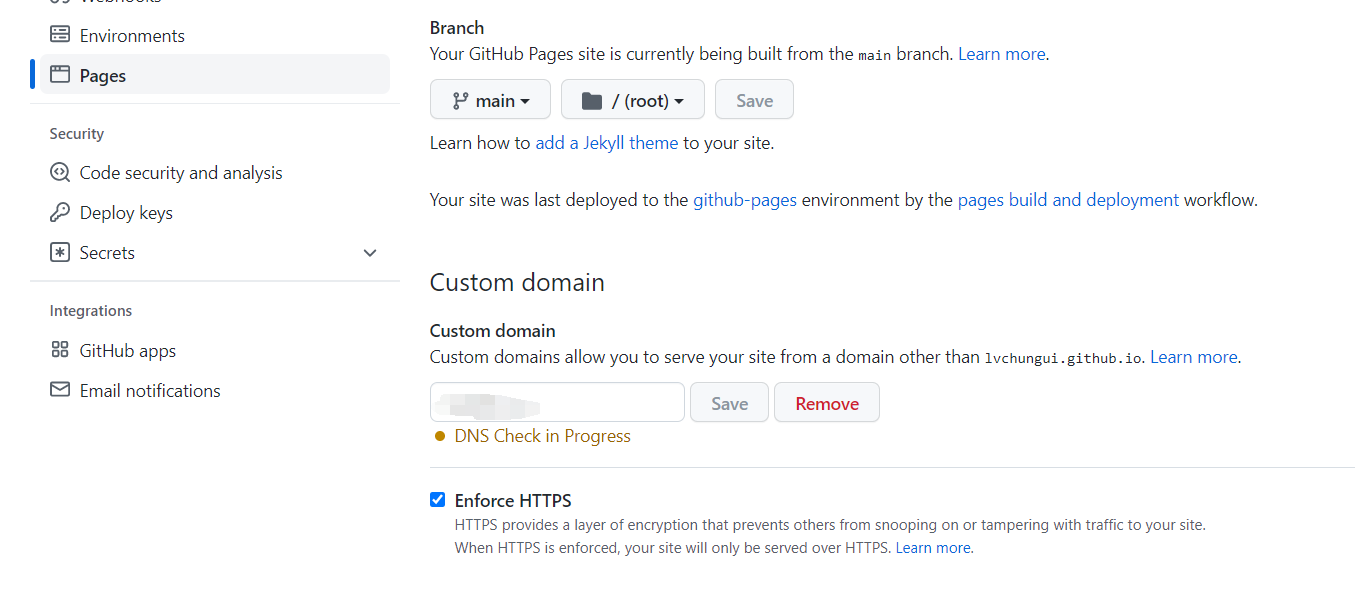The image size is (1355, 593).
Task: Open the main branch dropdown
Action: coord(490,100)
